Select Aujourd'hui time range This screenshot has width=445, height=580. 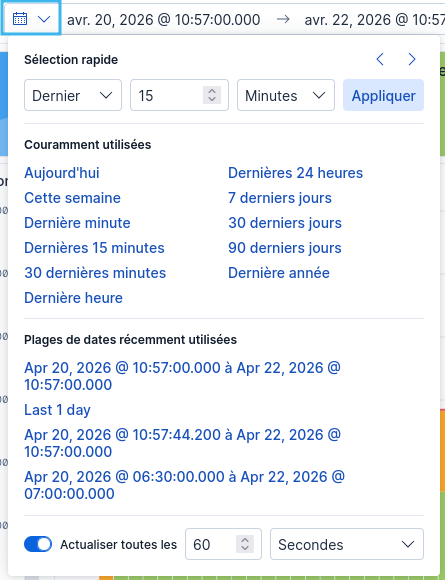(62, 173)
